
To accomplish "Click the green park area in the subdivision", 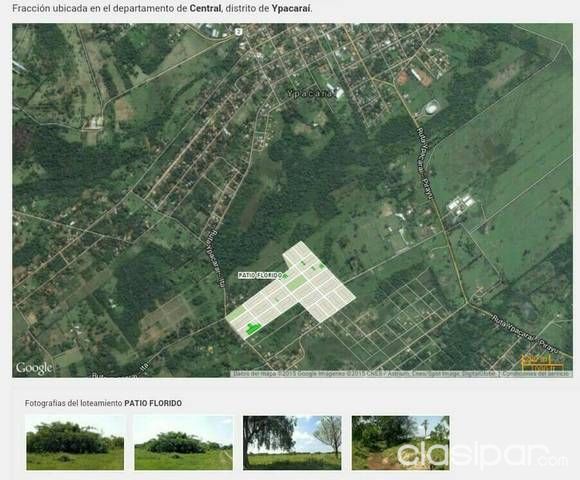I will point(254,328).
